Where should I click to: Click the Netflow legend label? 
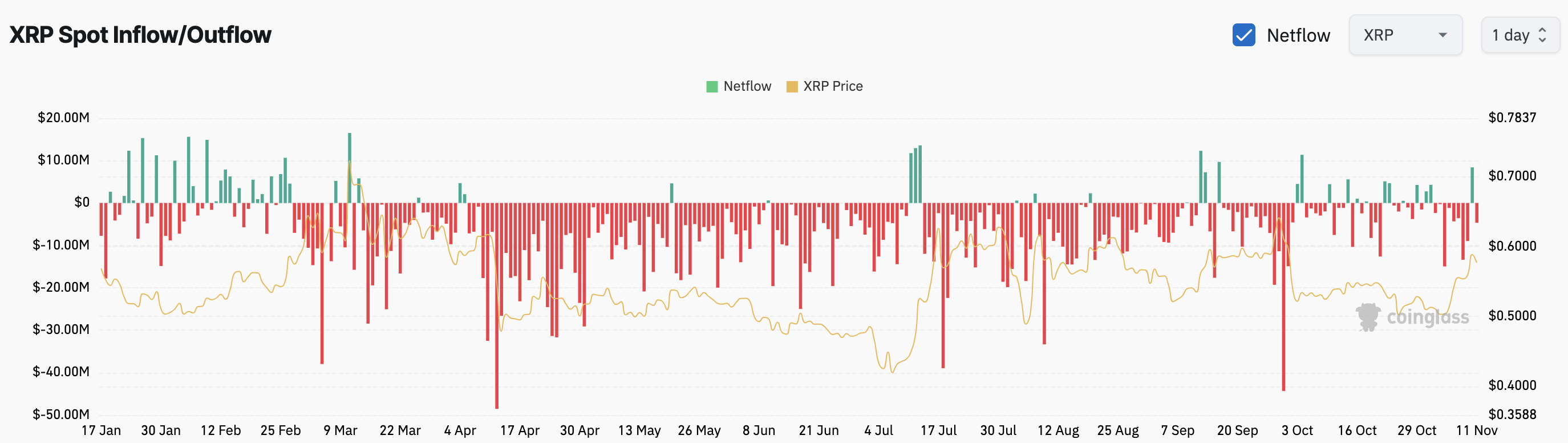click(x=747, y=87)
